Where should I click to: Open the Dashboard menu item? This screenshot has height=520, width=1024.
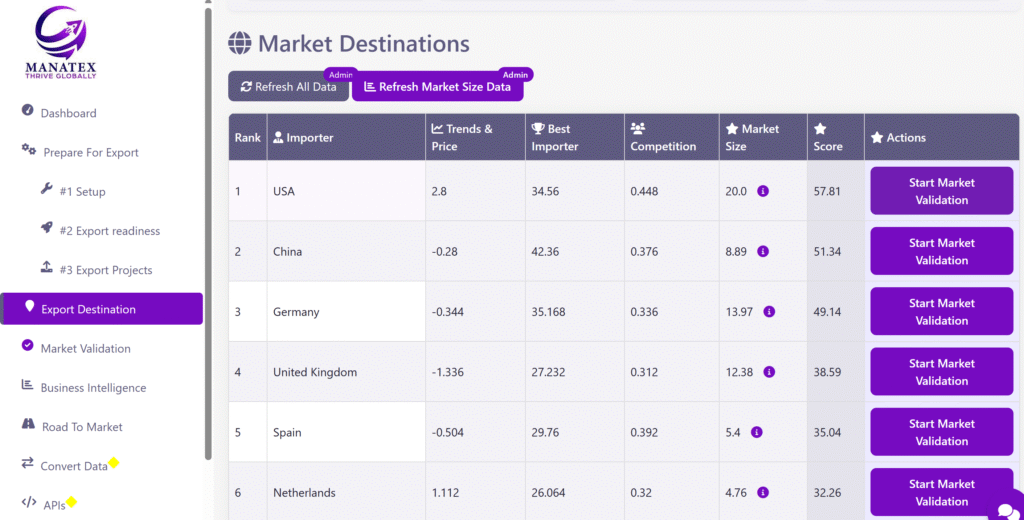(x=68, y=113)
